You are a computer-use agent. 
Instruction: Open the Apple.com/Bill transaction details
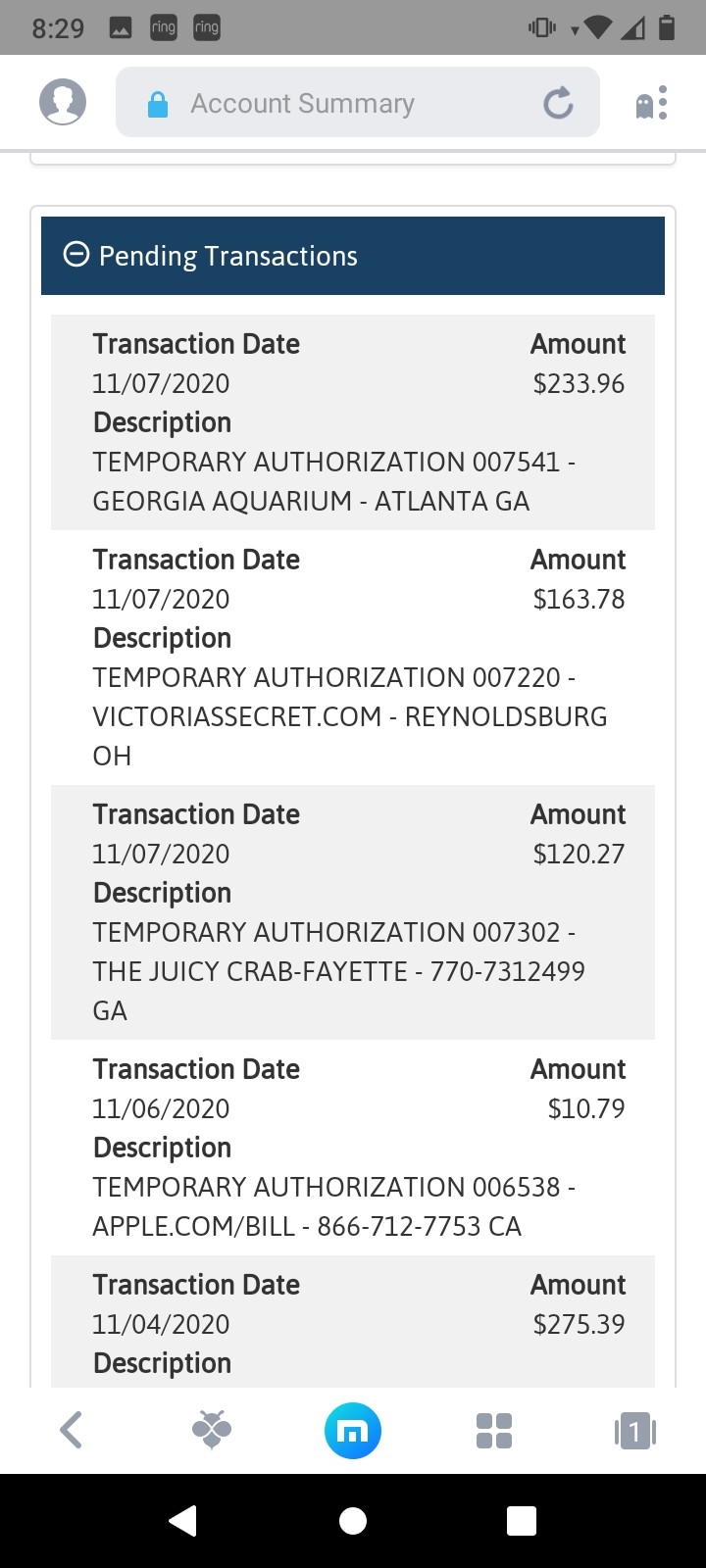tap(352, 1147)
